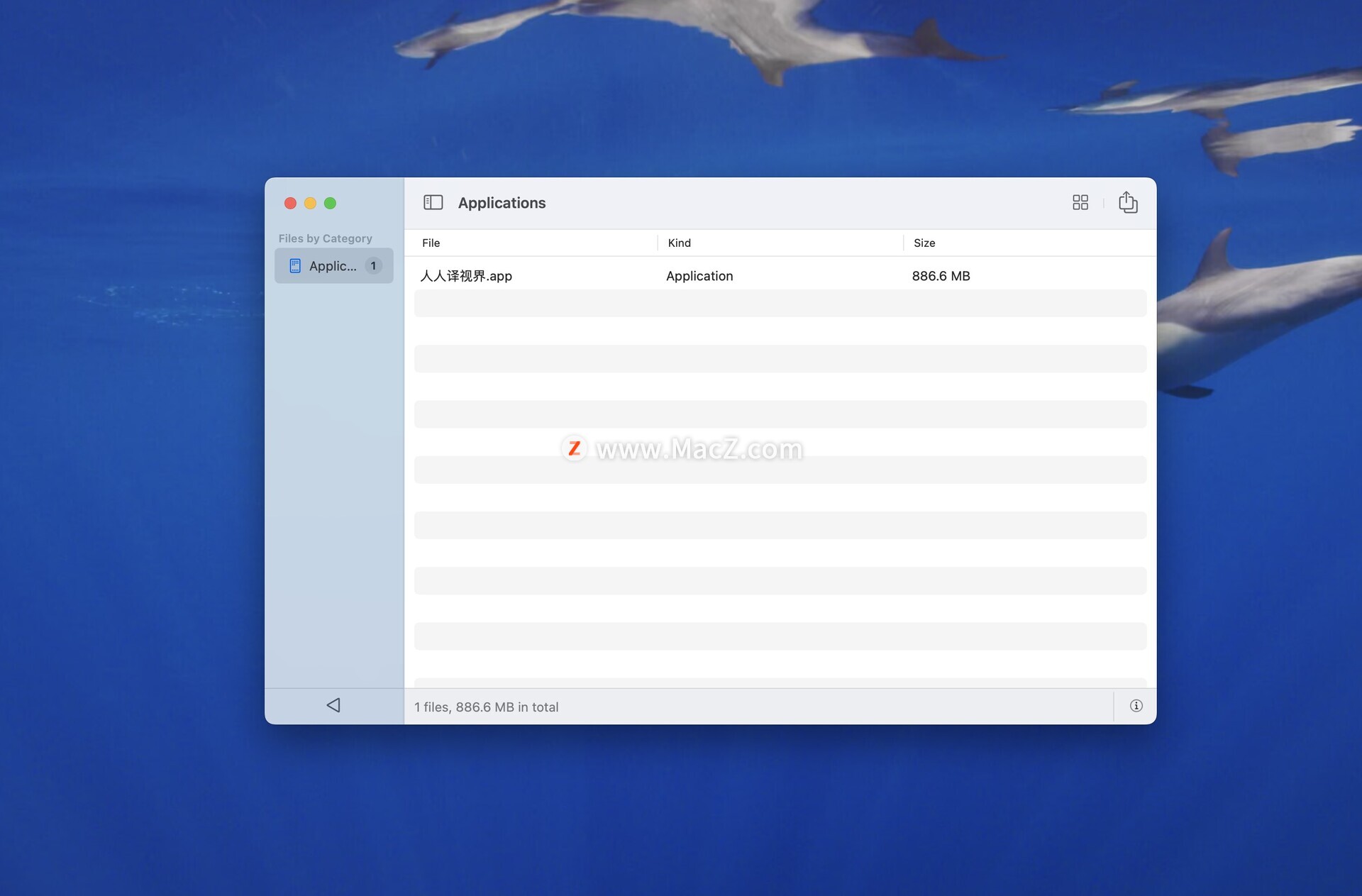Minimize the window with the yellow button
Screen dimensions: 1362x896
tap(310, 203)
